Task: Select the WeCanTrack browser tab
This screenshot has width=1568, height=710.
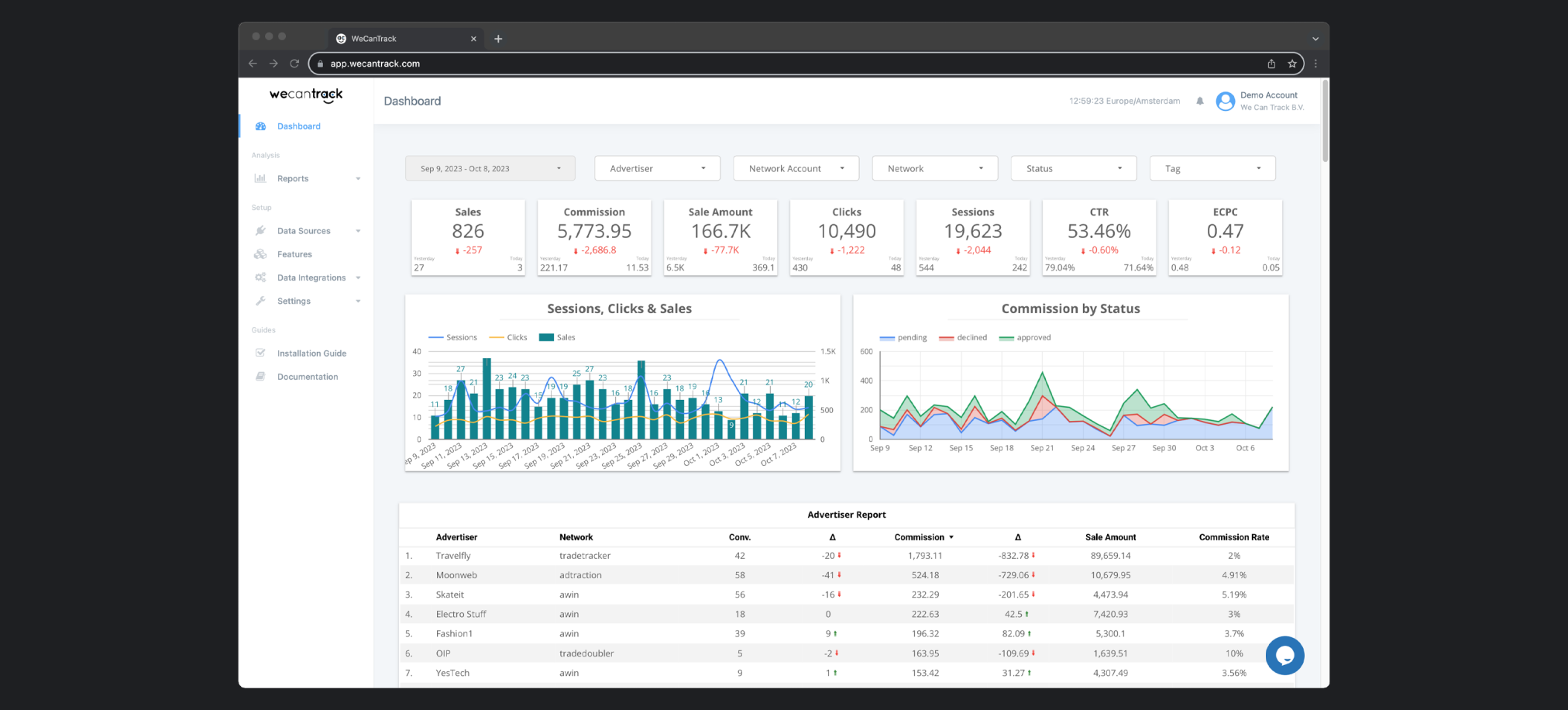Action: (x=406, y=39)
